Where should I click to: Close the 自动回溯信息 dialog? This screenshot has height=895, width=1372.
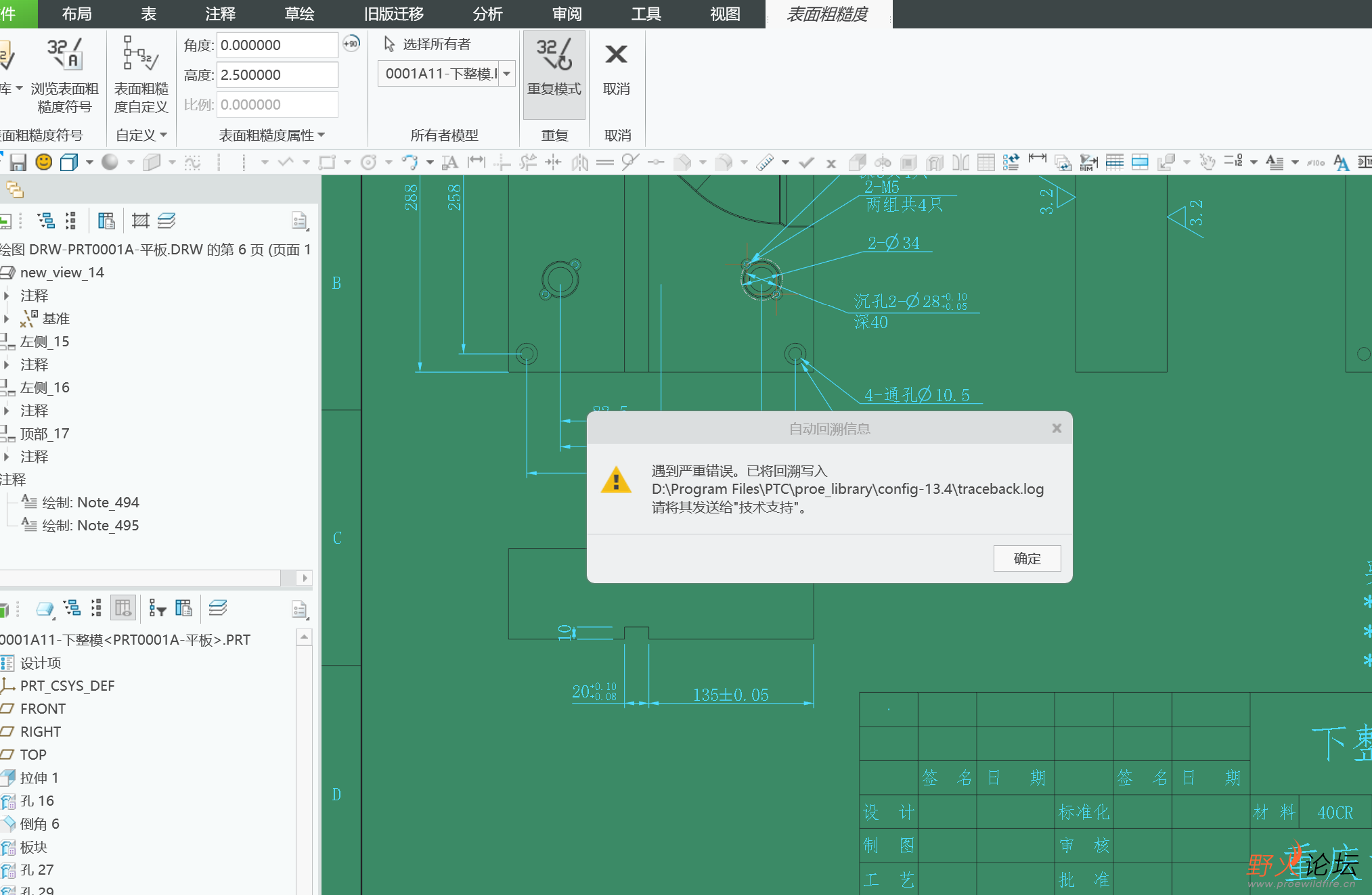point(1057,428)
